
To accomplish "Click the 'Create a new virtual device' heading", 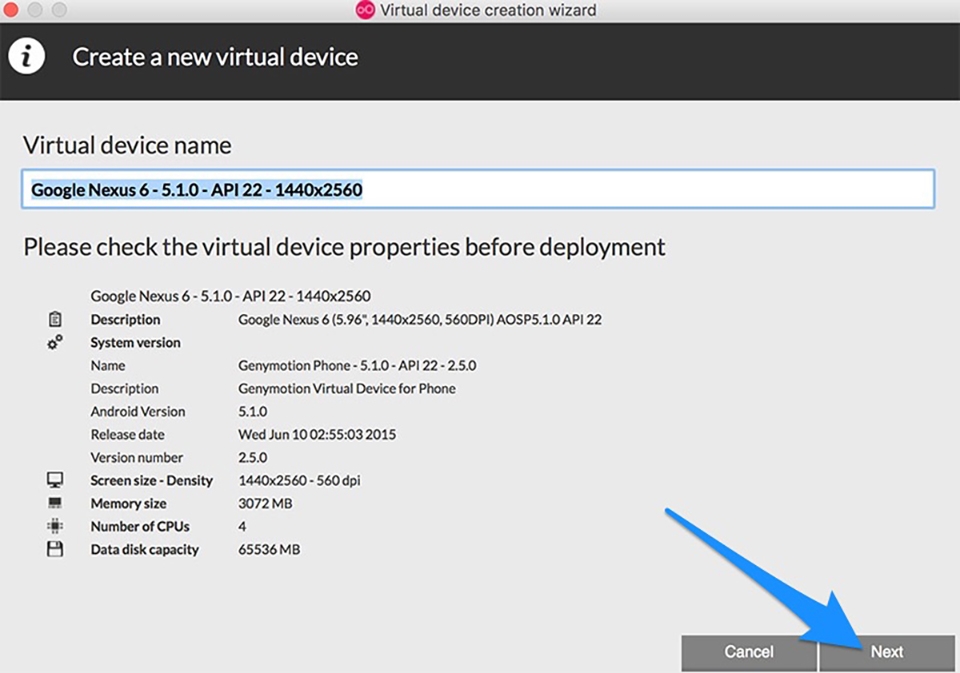I will (x=215, y=57).
